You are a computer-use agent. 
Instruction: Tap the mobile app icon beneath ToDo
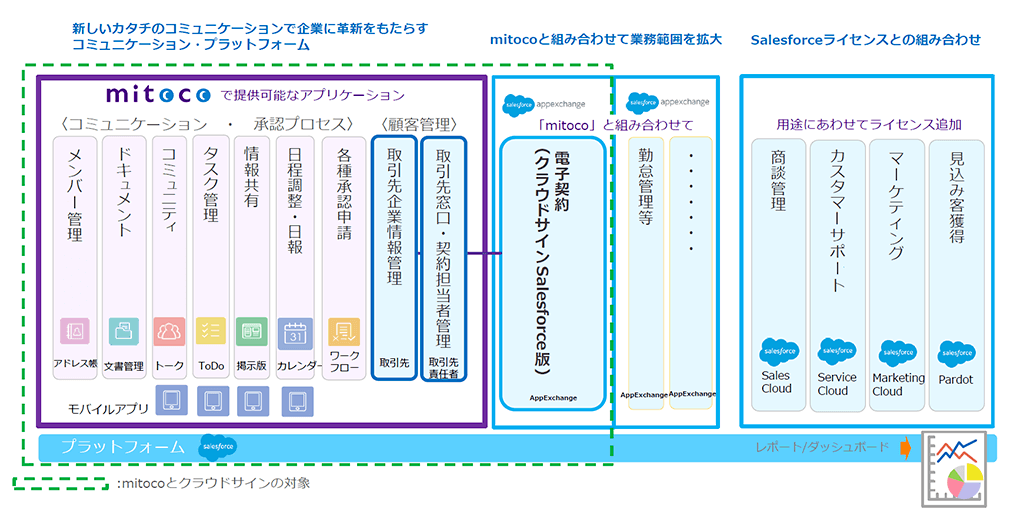[213, 400]
